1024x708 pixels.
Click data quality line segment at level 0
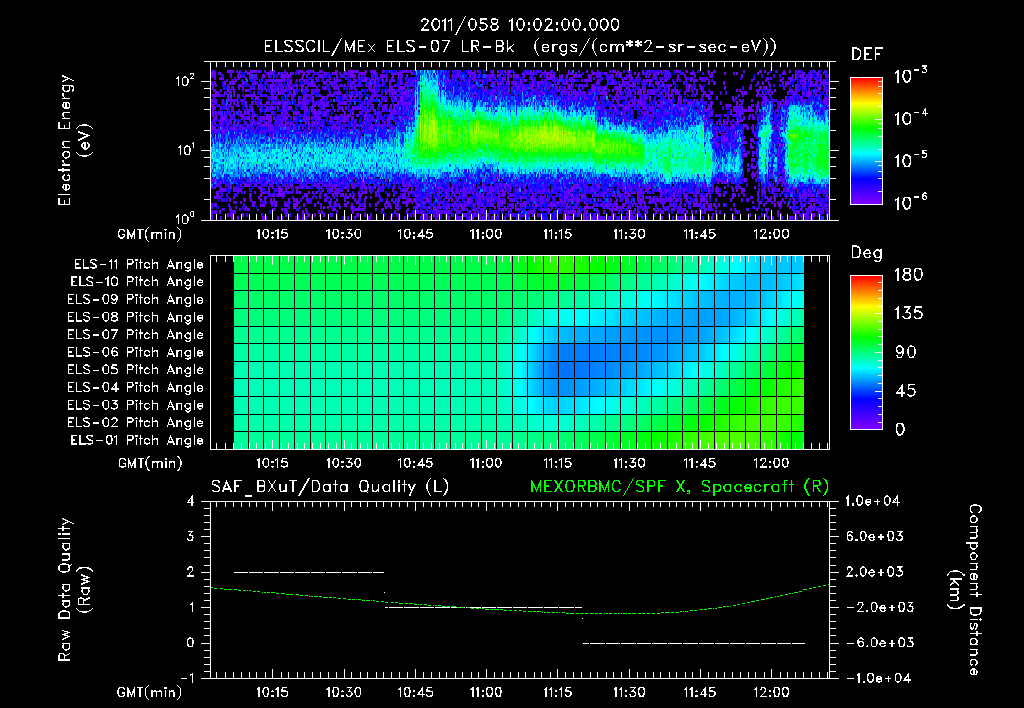pyautogui.click(x=694, y=643)
